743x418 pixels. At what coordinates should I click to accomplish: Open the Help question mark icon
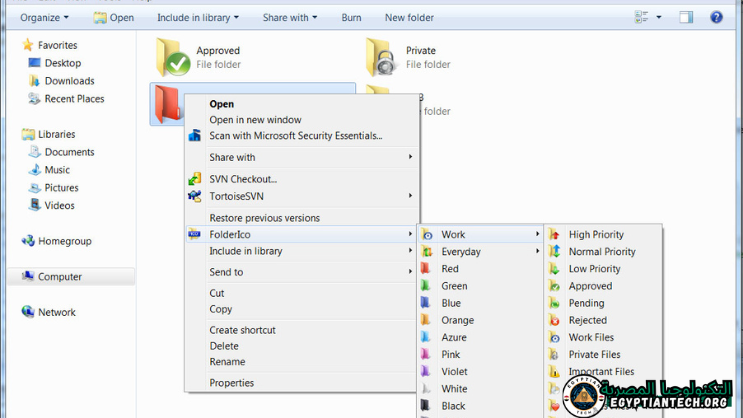pyautogui.click(x=716, y=17)
